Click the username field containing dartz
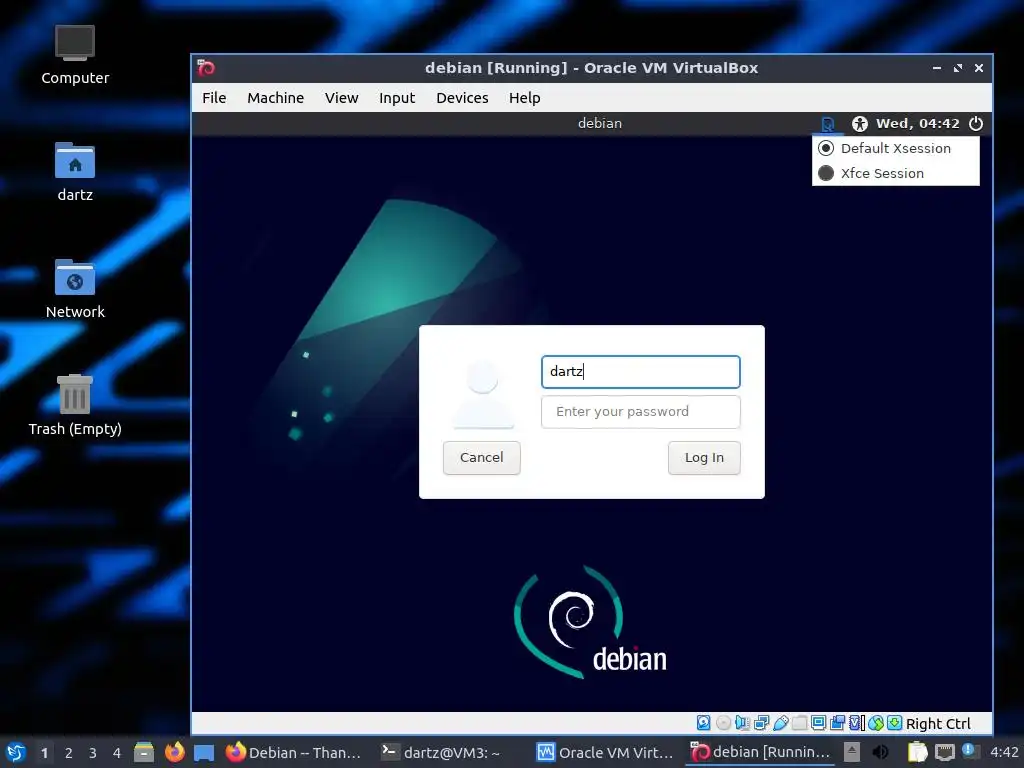The height and width of the screenshot is (768, 1024). tap(641, 372)
